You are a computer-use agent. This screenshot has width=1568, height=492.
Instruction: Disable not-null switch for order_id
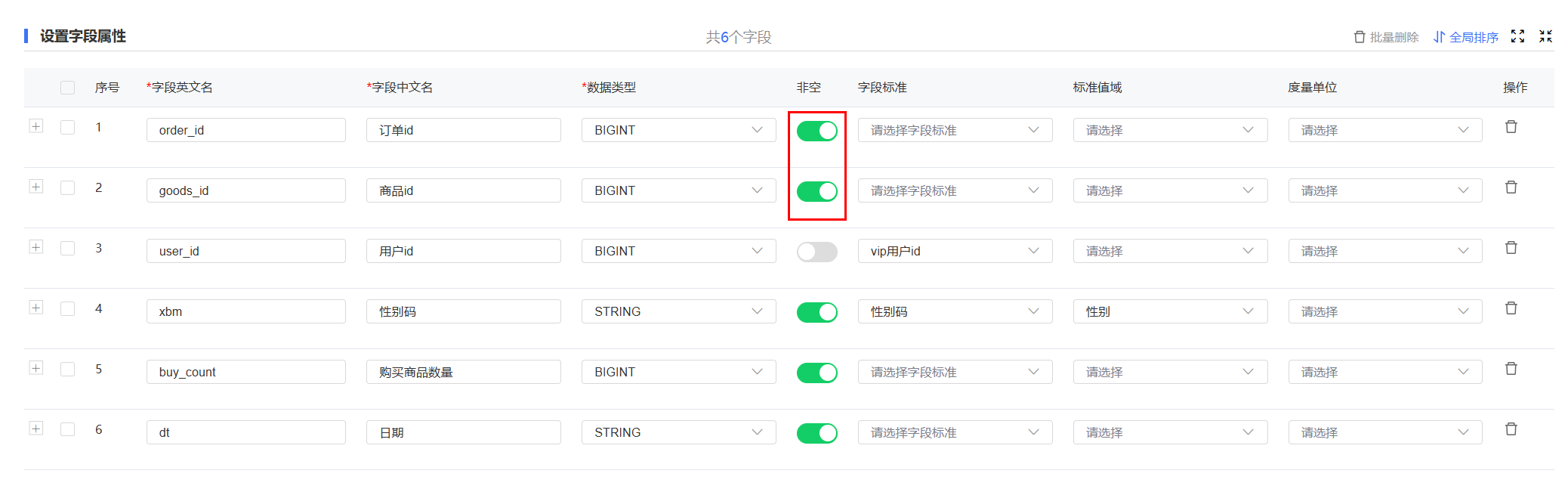click(816, 131)
